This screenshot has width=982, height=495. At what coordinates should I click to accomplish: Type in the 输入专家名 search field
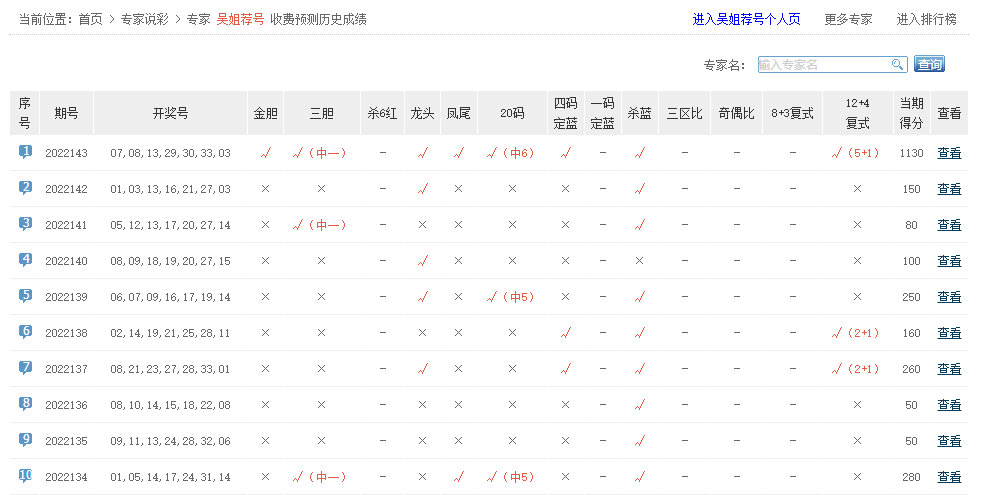pyautogui.click(x=823, y=65)
